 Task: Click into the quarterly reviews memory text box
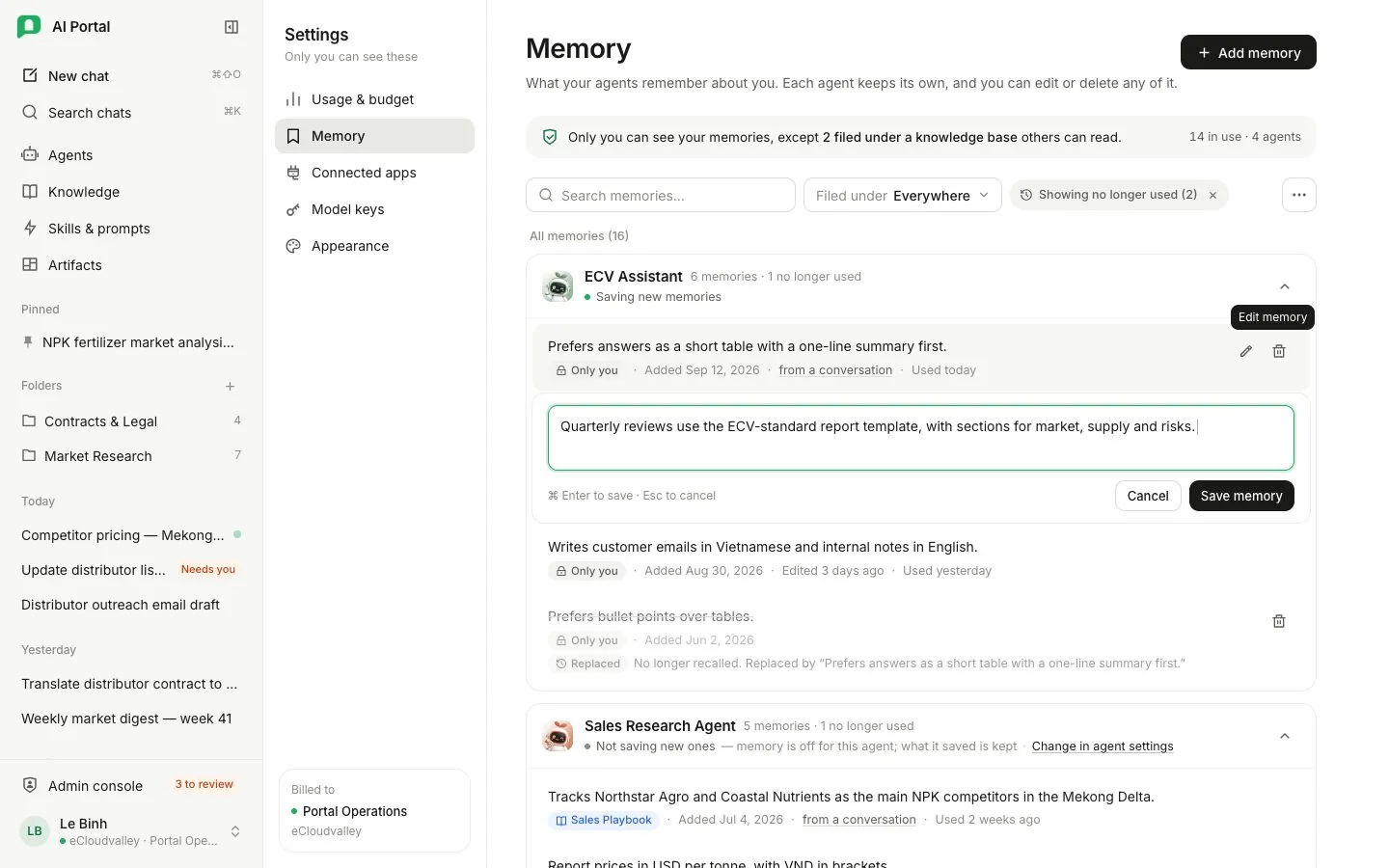click(x=921, y=438)
